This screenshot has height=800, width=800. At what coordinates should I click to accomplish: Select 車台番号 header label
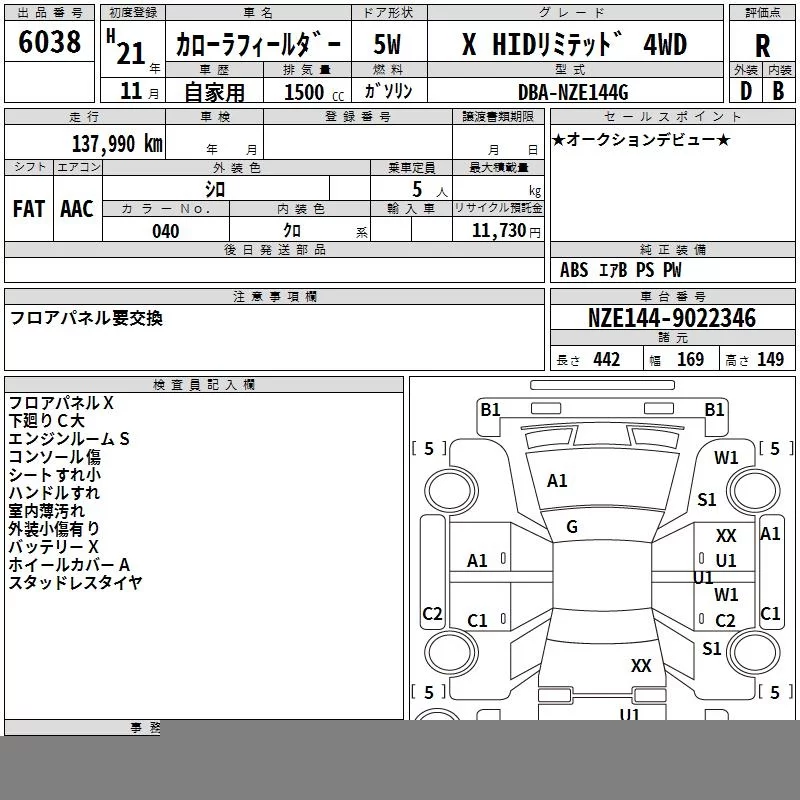click(x=672, y=296)
